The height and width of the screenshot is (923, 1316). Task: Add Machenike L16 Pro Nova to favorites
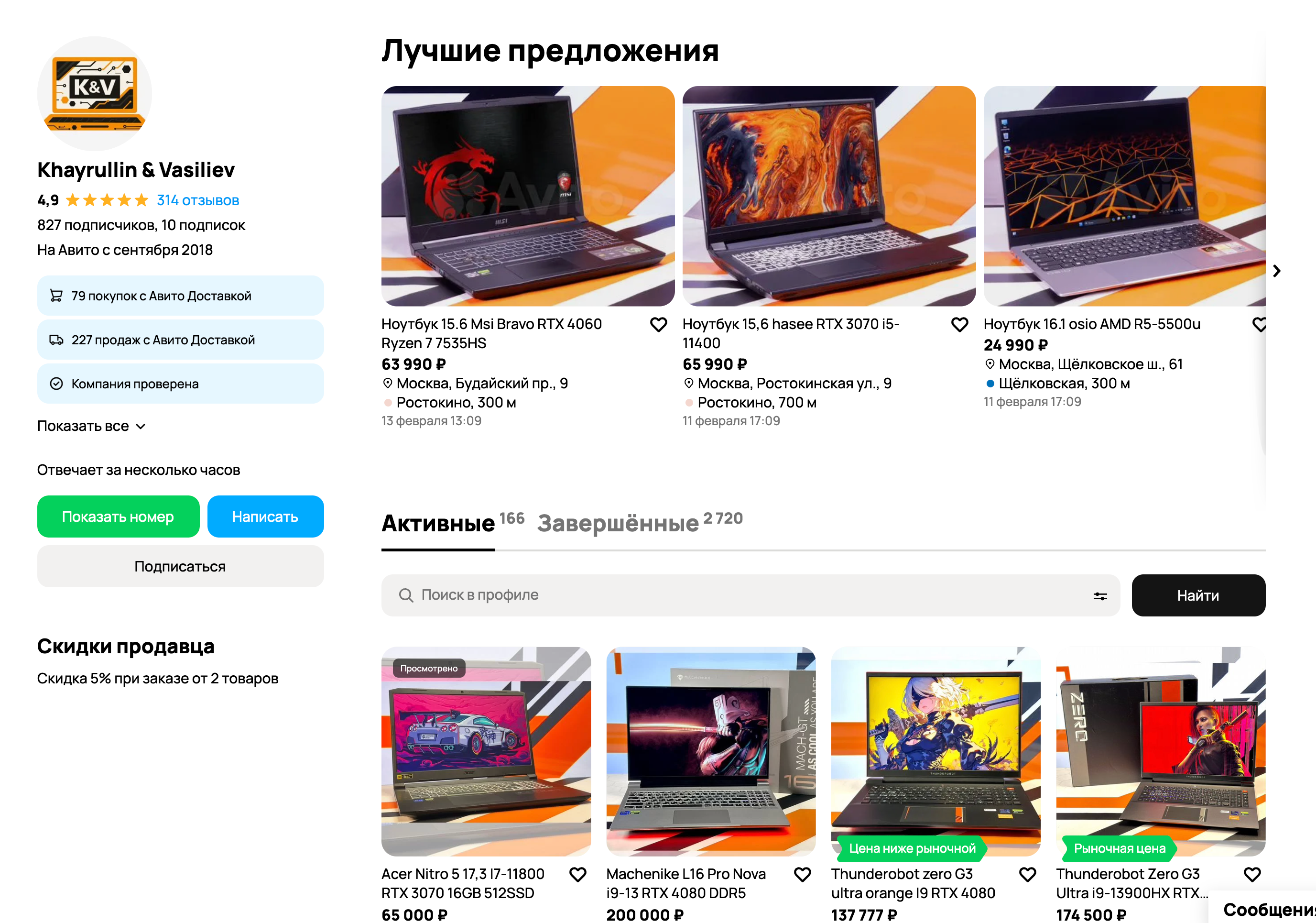(803, 874)
